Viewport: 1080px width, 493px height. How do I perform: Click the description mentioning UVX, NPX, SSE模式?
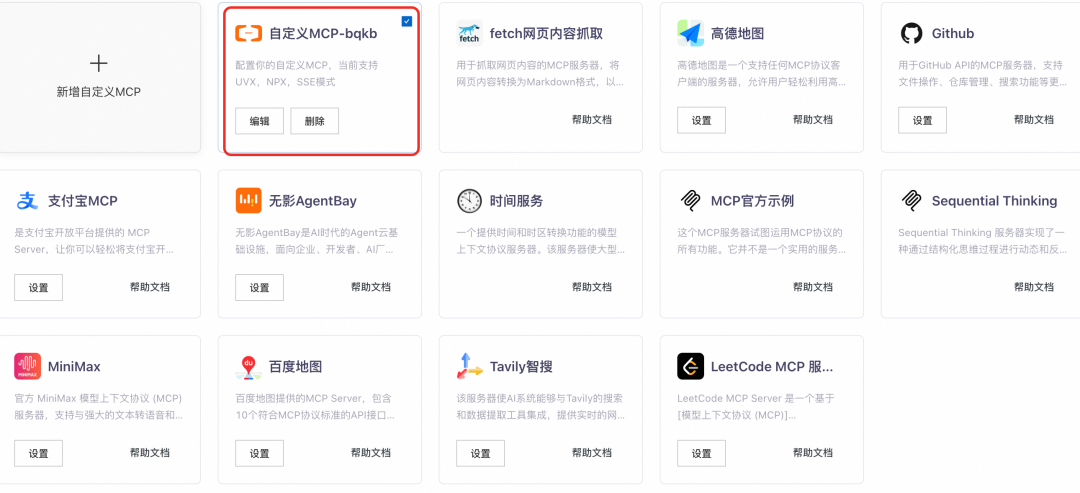[307, 74]
